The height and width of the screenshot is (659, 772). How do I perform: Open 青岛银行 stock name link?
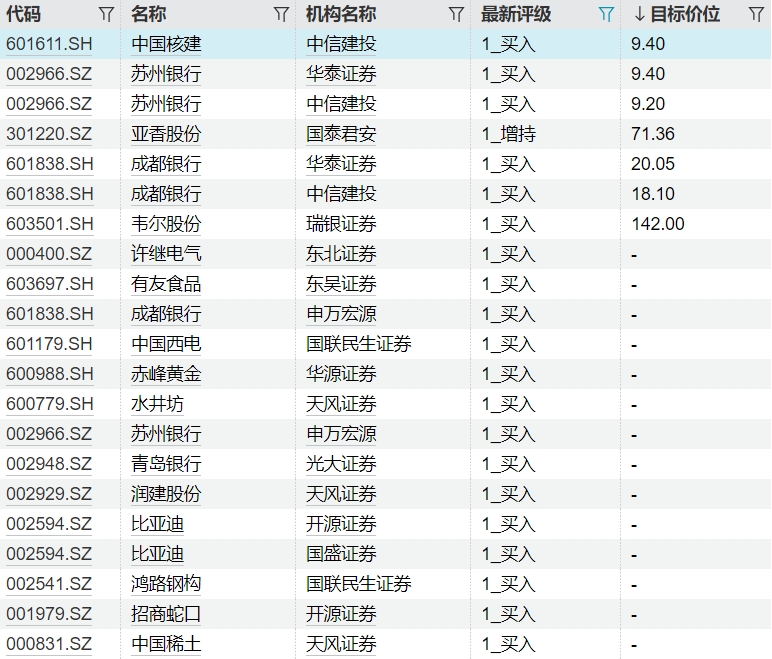pos(166,464)
